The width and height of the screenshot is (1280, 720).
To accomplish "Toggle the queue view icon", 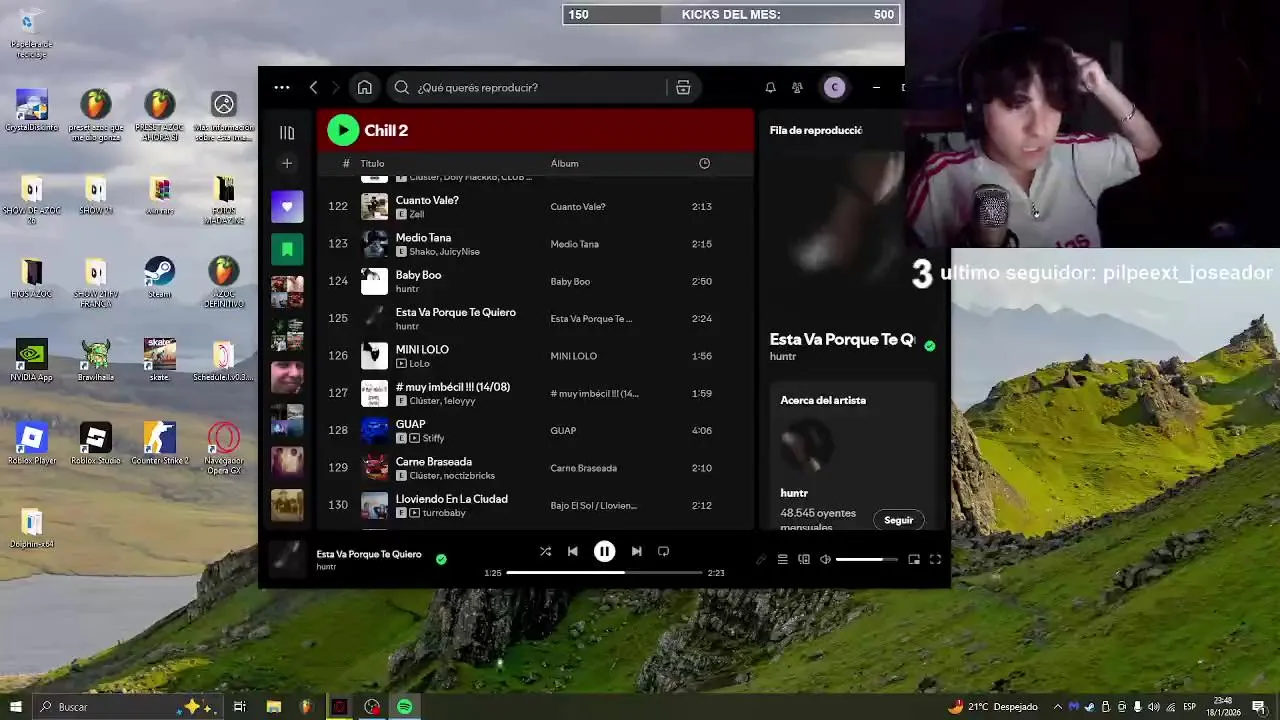I will [783, 560].
